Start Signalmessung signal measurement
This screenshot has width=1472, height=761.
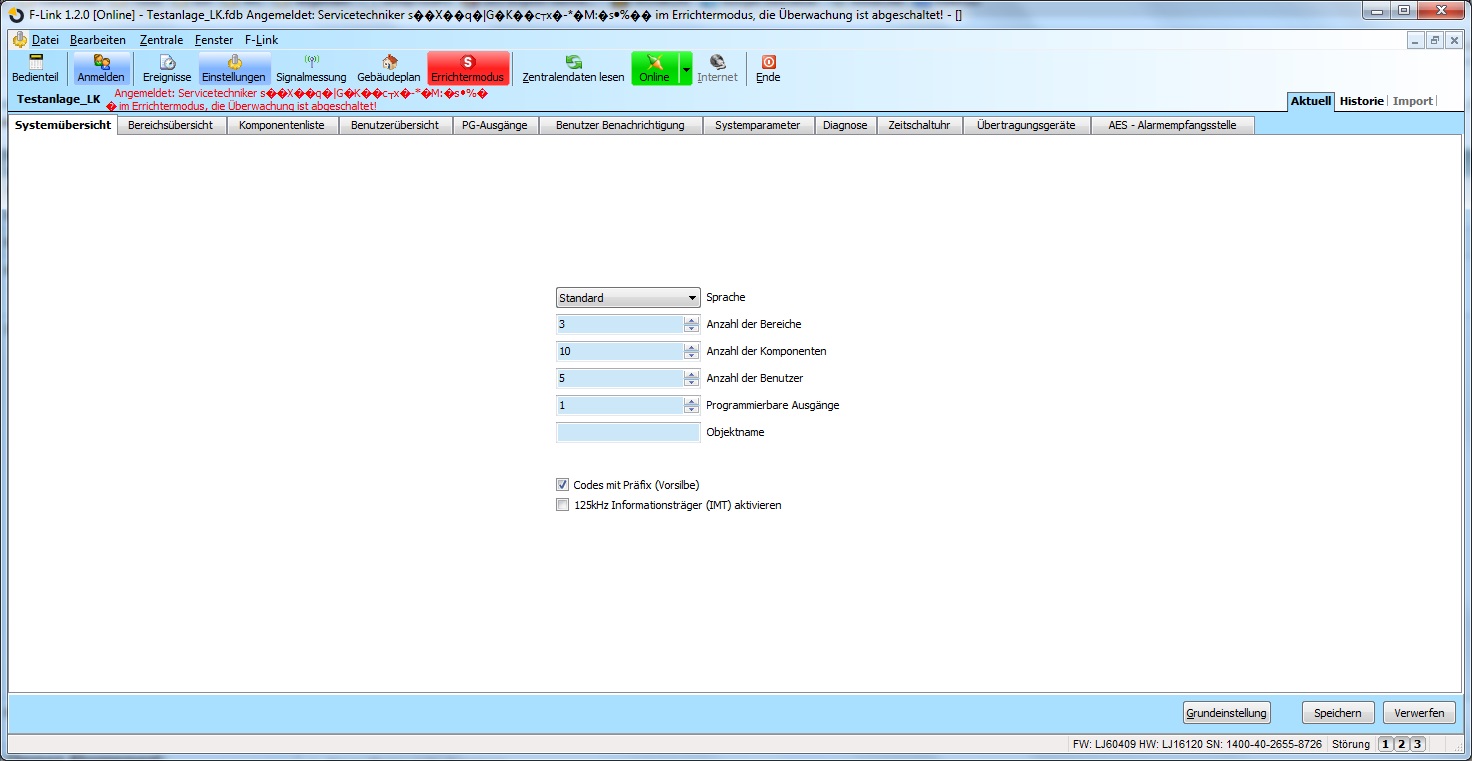tap(311, 68)
